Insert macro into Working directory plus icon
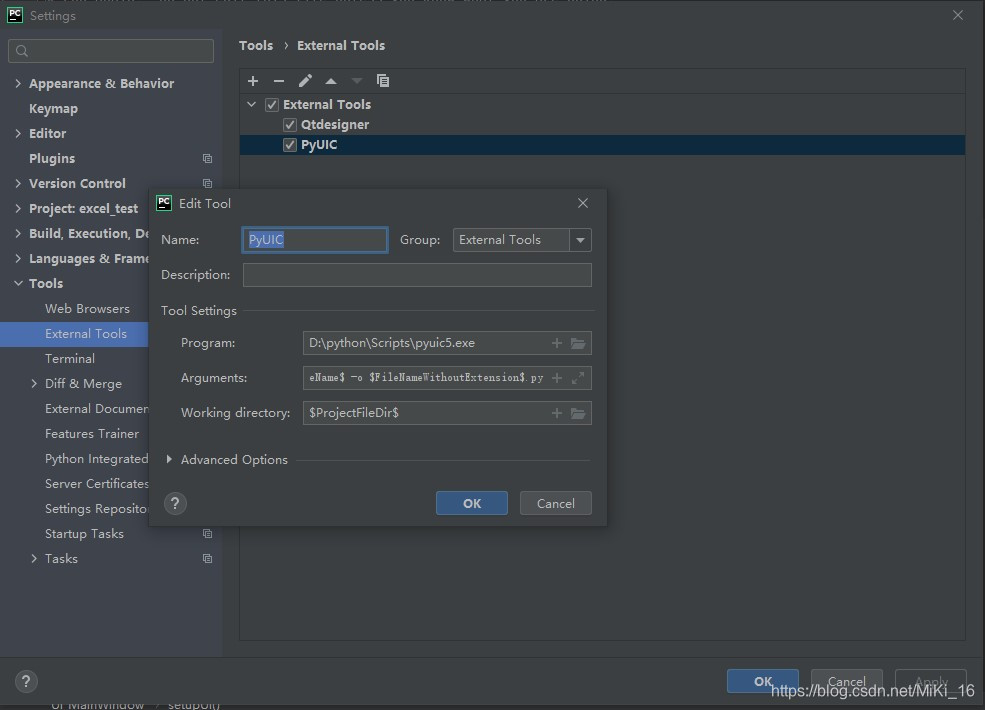Viewport: 985px width, 710px height. (557, 413)
